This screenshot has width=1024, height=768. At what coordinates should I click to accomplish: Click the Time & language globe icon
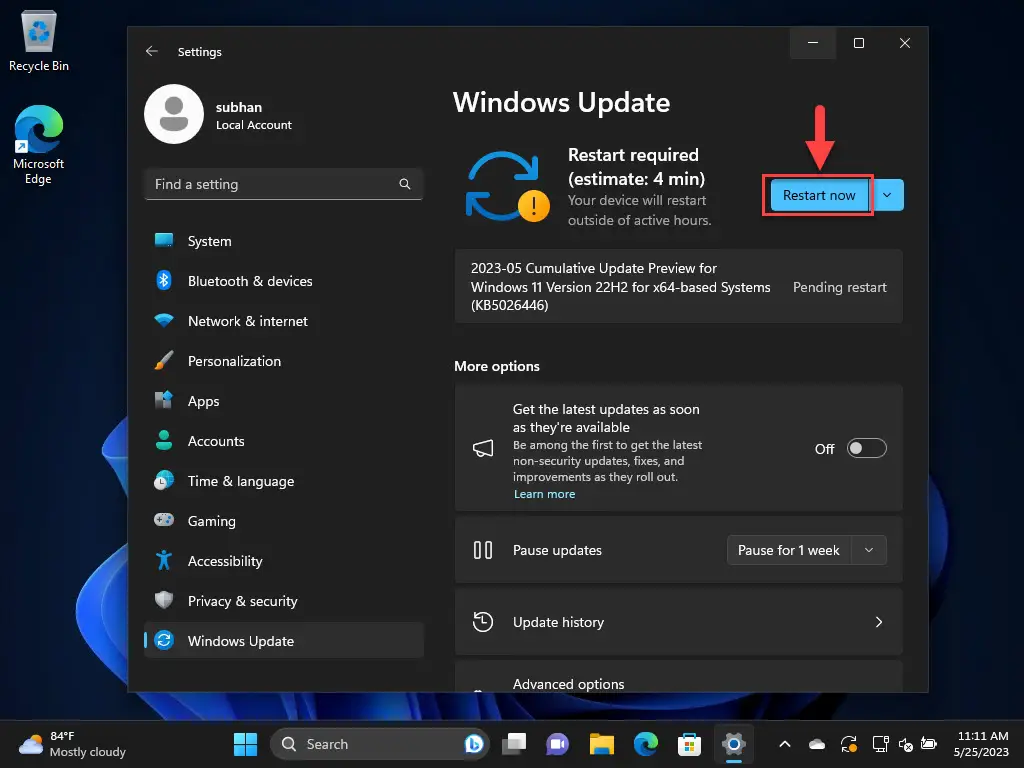tap(164, 481)
